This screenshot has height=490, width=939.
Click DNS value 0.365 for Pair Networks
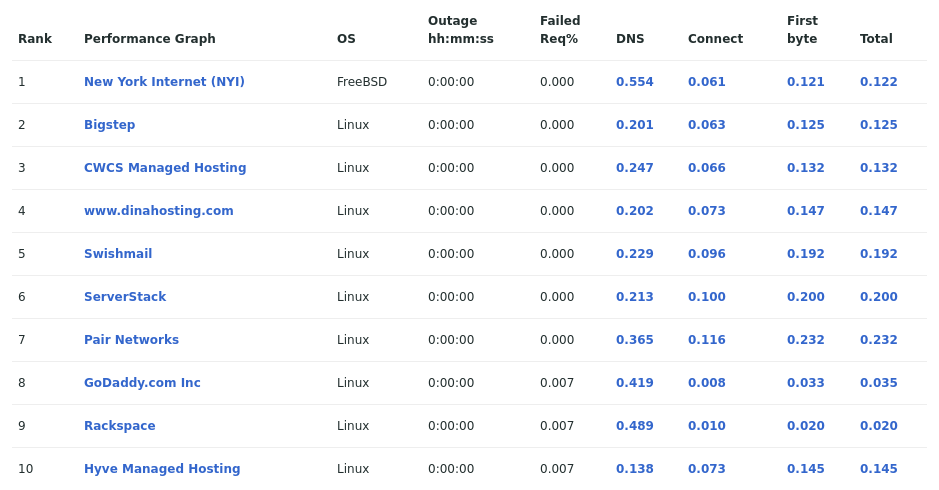coord(635,340)
